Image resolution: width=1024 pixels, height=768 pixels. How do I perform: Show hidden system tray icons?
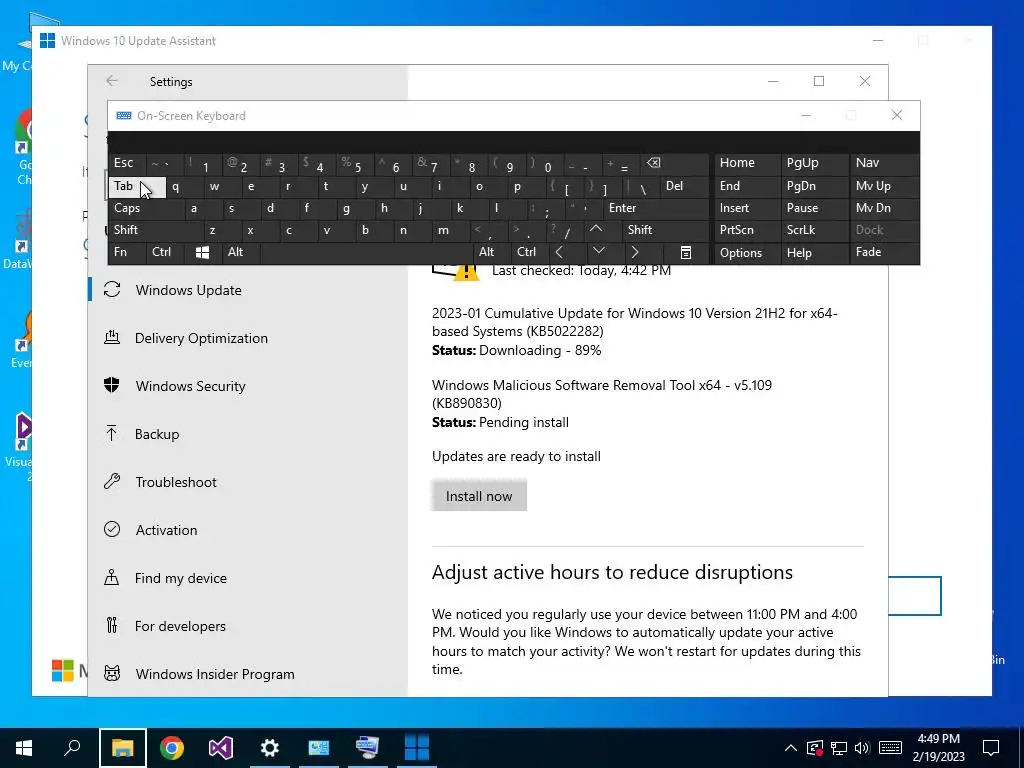[790, 748]
